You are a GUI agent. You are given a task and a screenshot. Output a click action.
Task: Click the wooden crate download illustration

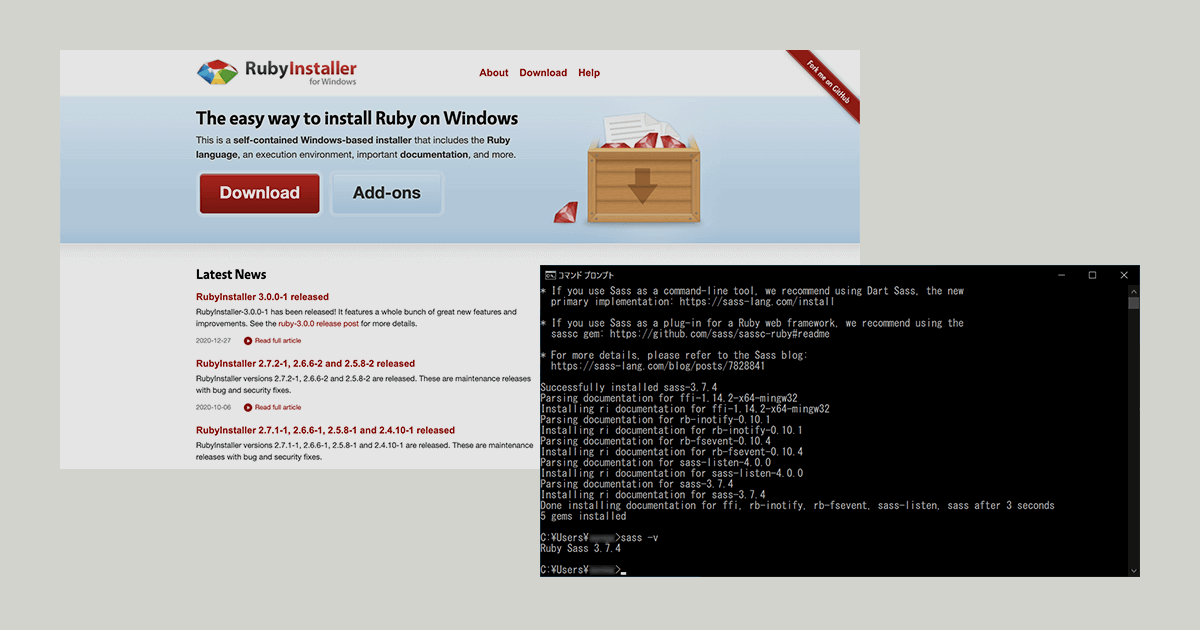point(642,168)
